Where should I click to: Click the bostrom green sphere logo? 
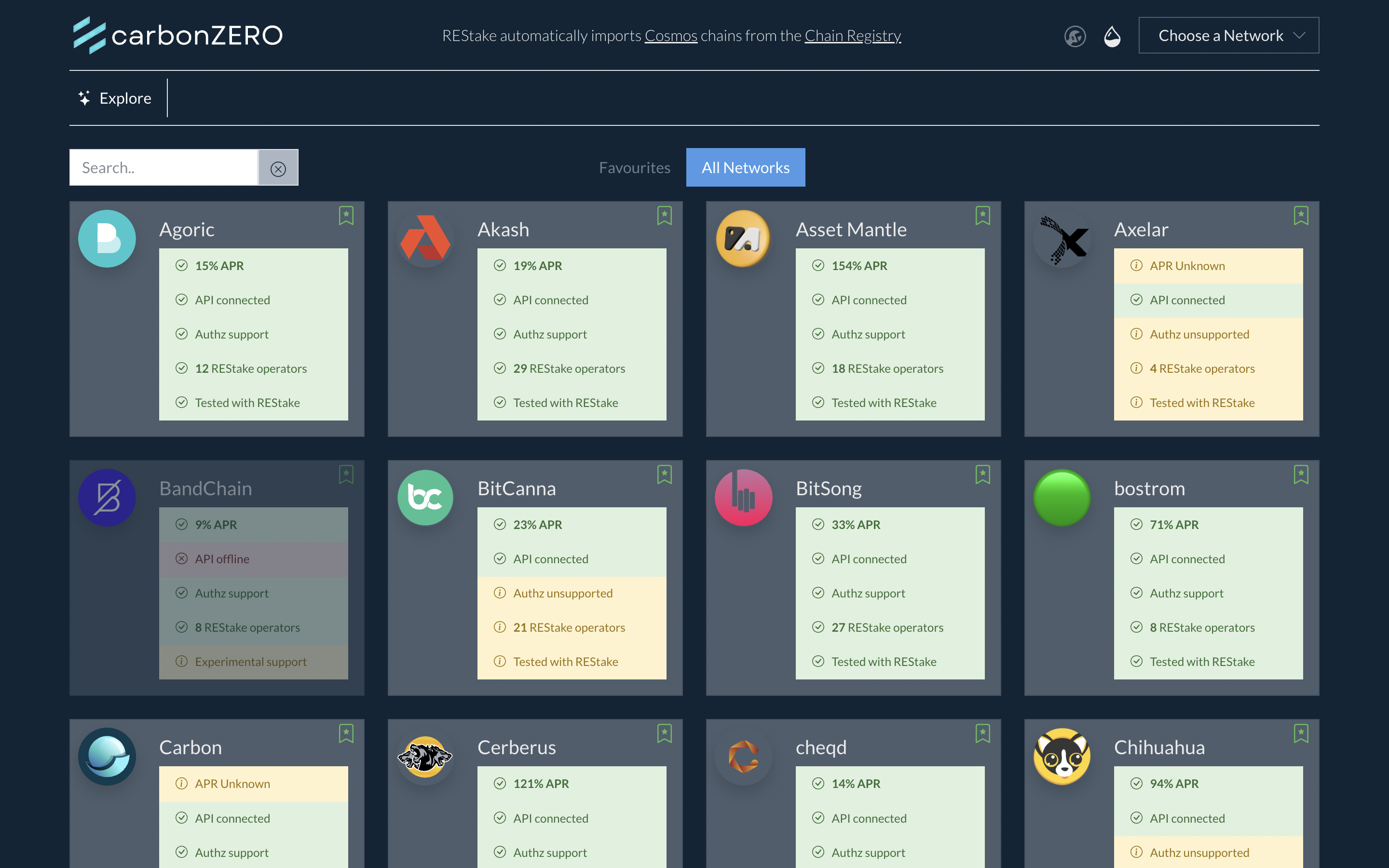[x=1062, y=498]
